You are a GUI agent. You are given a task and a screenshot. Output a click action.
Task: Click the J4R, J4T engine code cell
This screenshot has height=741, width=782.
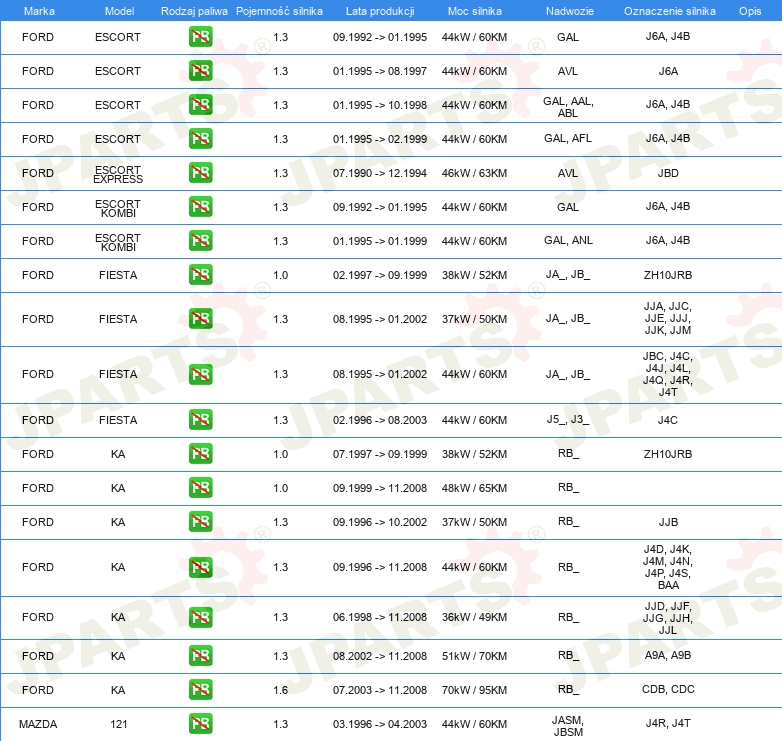pos(668,723)
